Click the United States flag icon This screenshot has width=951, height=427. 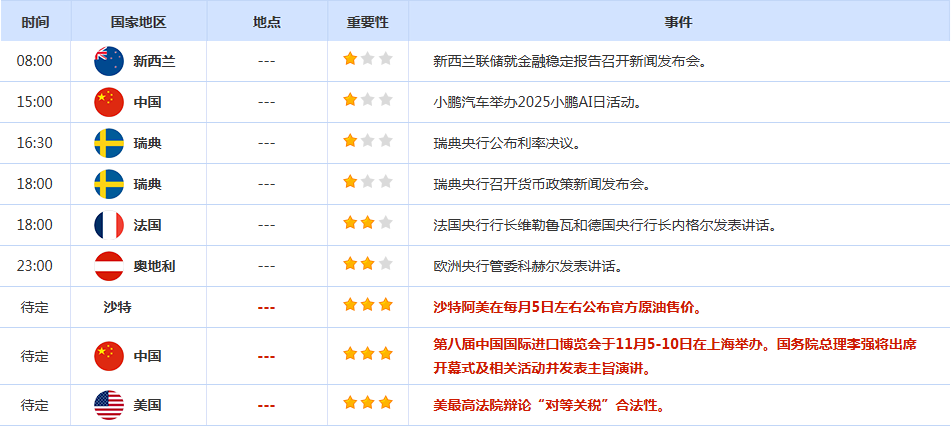(x=108, y=405)
